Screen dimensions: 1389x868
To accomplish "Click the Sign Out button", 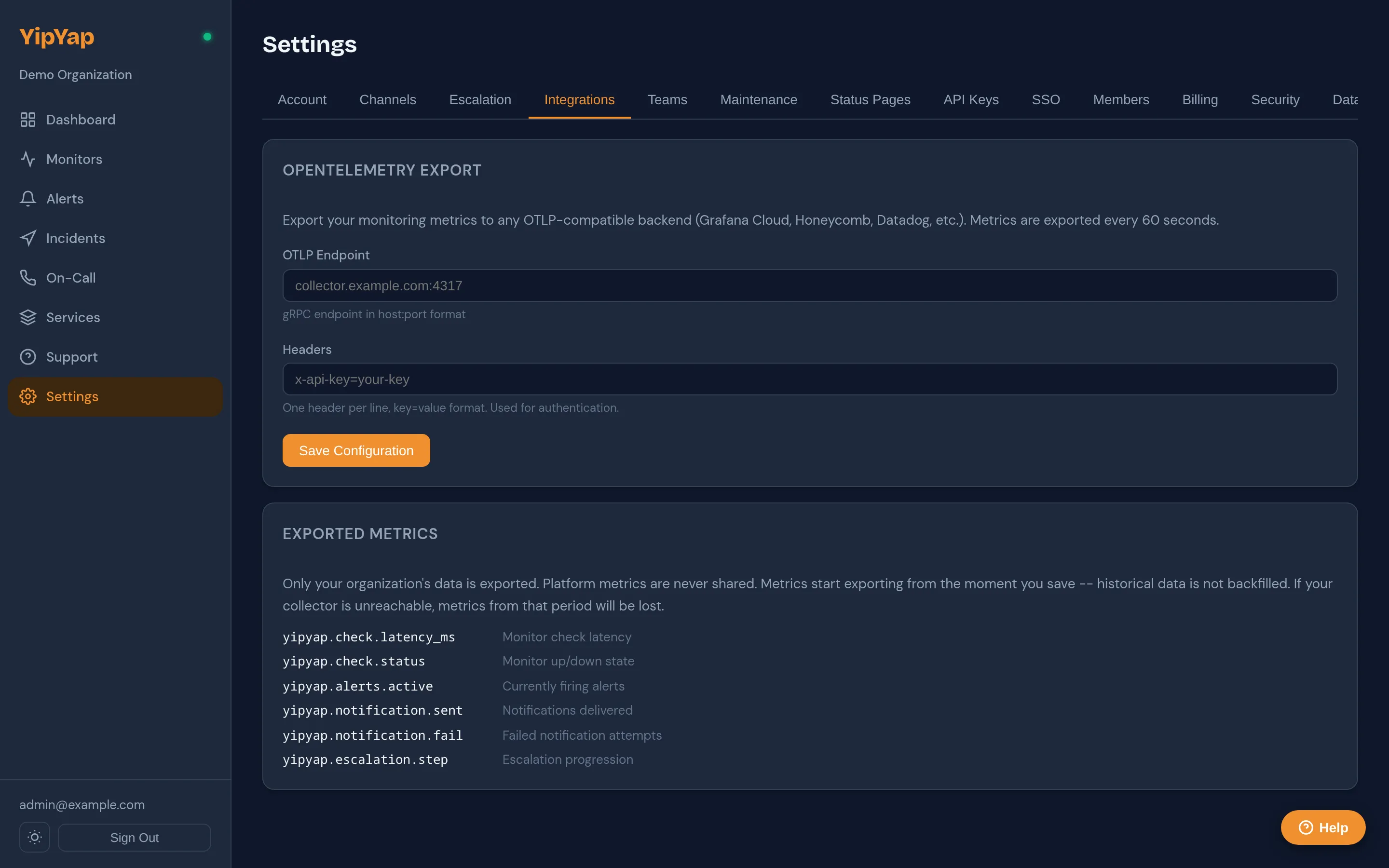I will [x=134, y=837].
